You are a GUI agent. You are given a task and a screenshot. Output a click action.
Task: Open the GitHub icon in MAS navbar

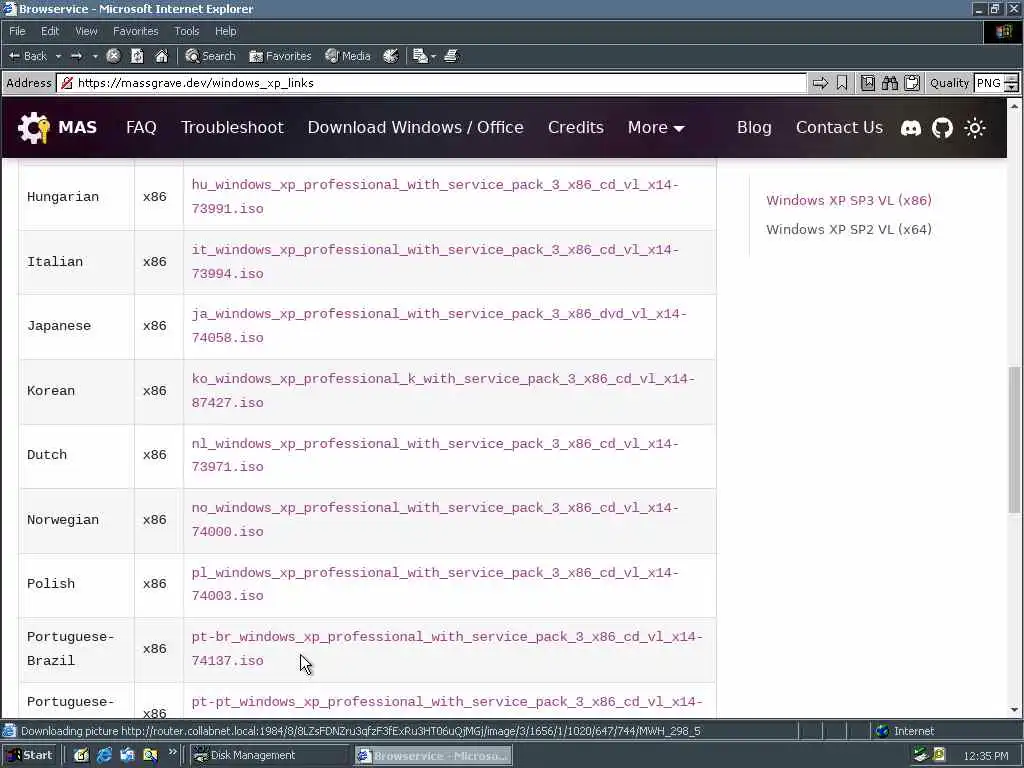point(942,128)
